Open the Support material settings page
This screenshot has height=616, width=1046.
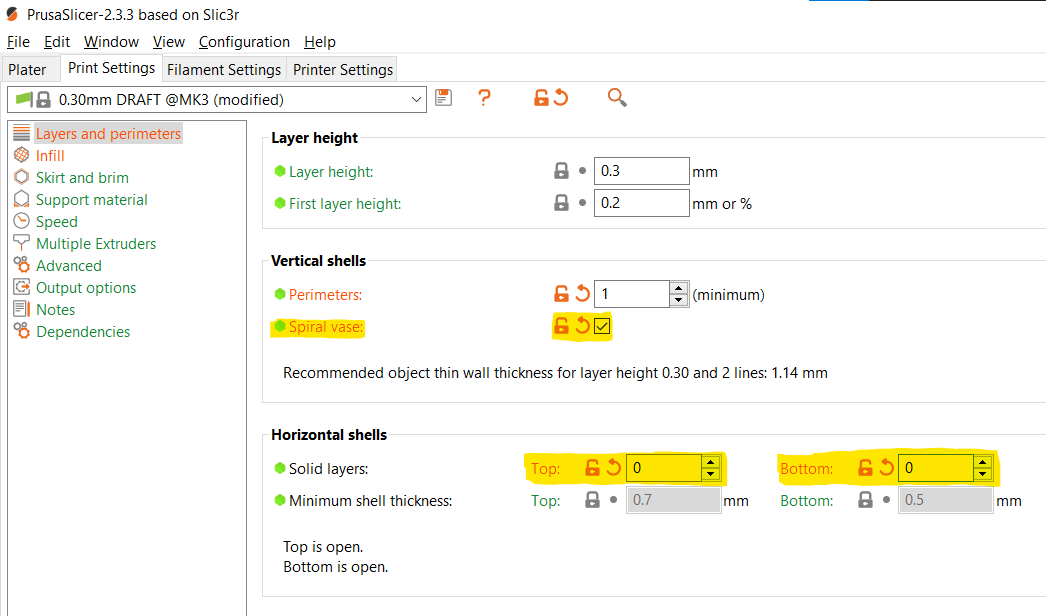point(91,200)
